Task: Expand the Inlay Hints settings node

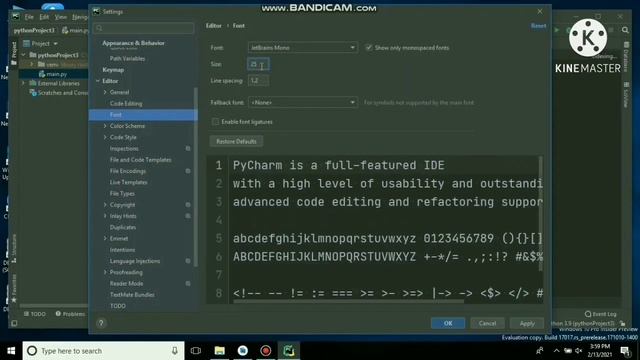Action: pyautogui.click(x=105, y=216)
